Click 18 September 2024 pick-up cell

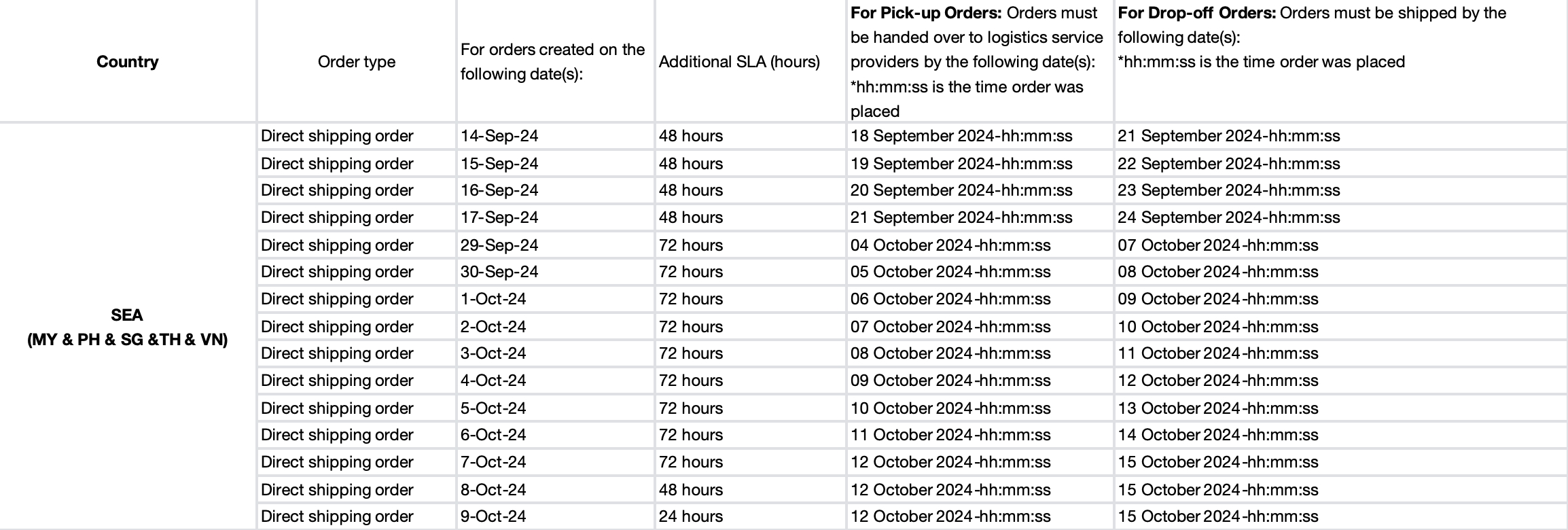[961, 136]
